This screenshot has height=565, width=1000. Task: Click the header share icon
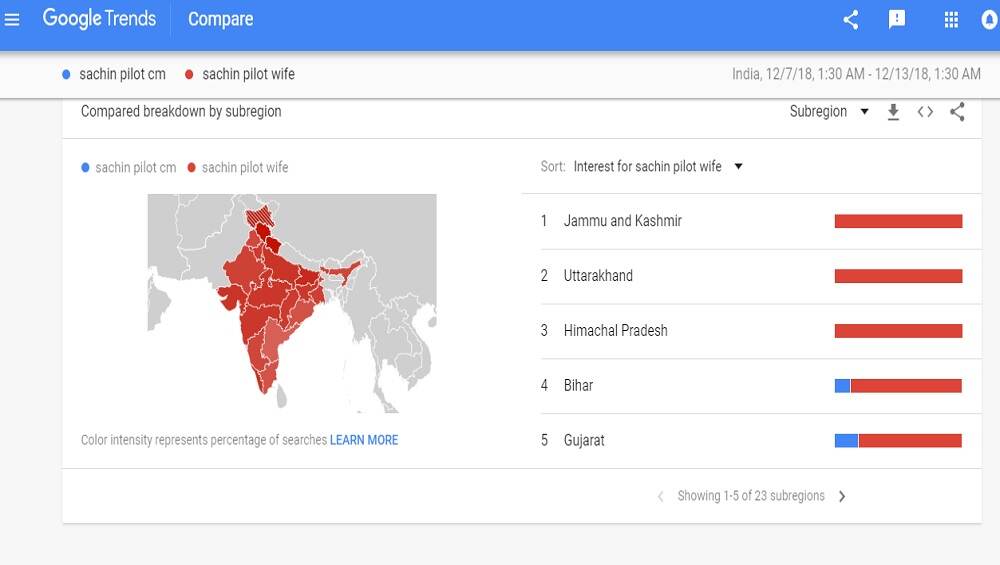pos(851,20)
